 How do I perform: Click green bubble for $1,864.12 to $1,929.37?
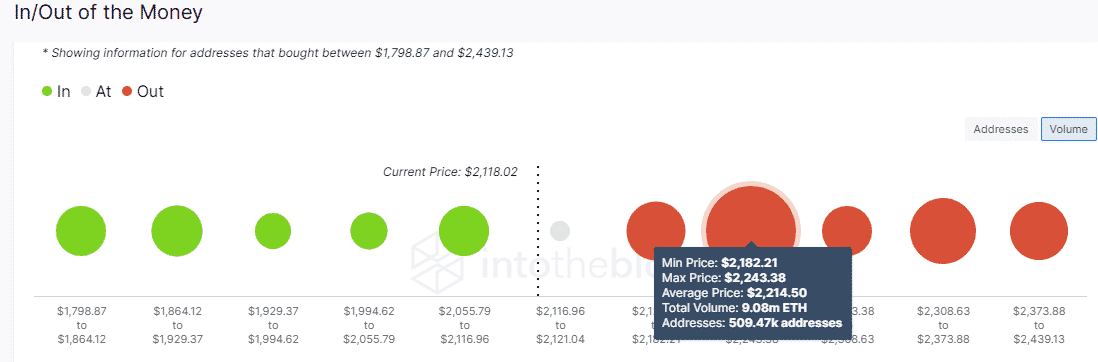coord(177,231)
